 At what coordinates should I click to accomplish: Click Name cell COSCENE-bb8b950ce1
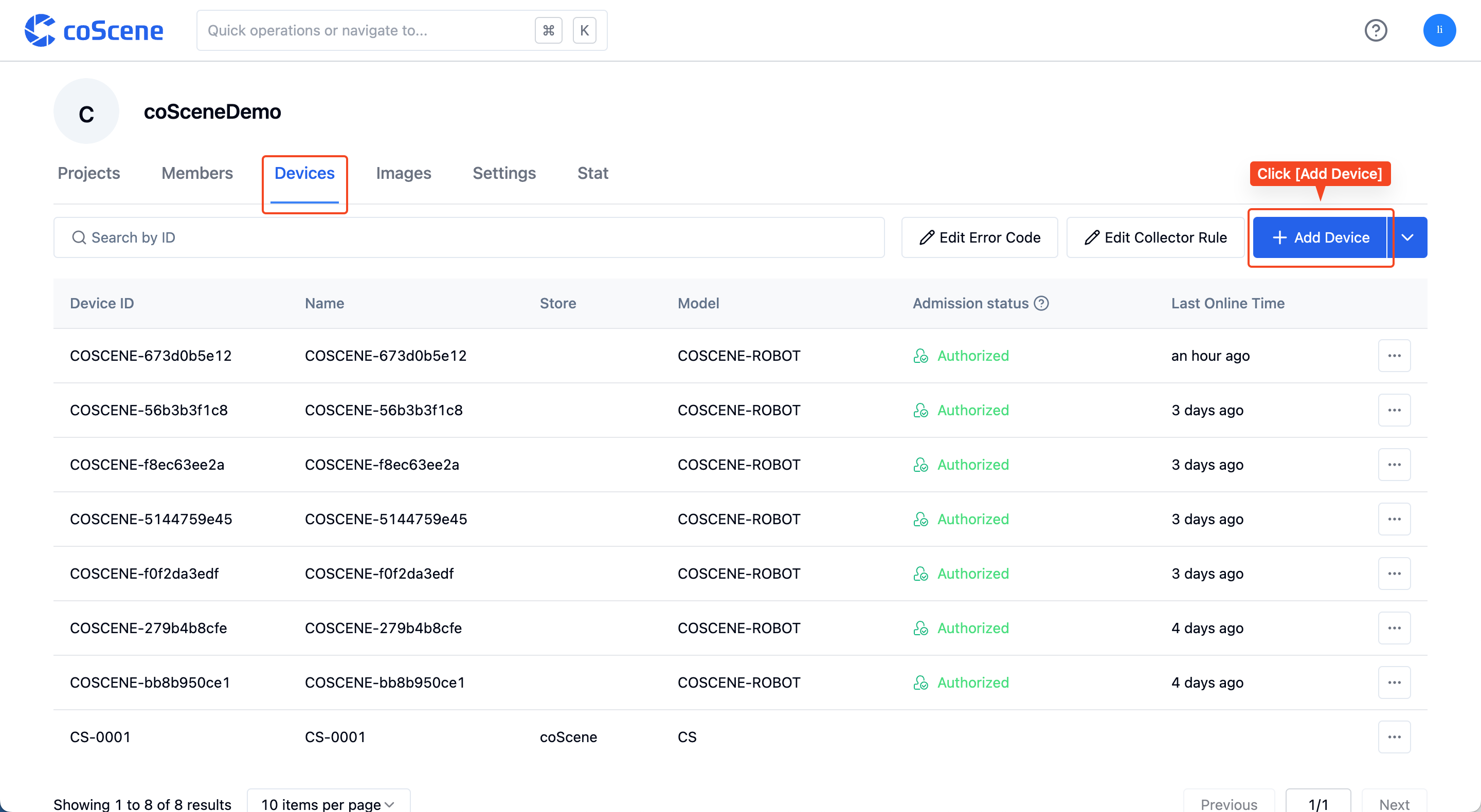(x=385, y=682)
